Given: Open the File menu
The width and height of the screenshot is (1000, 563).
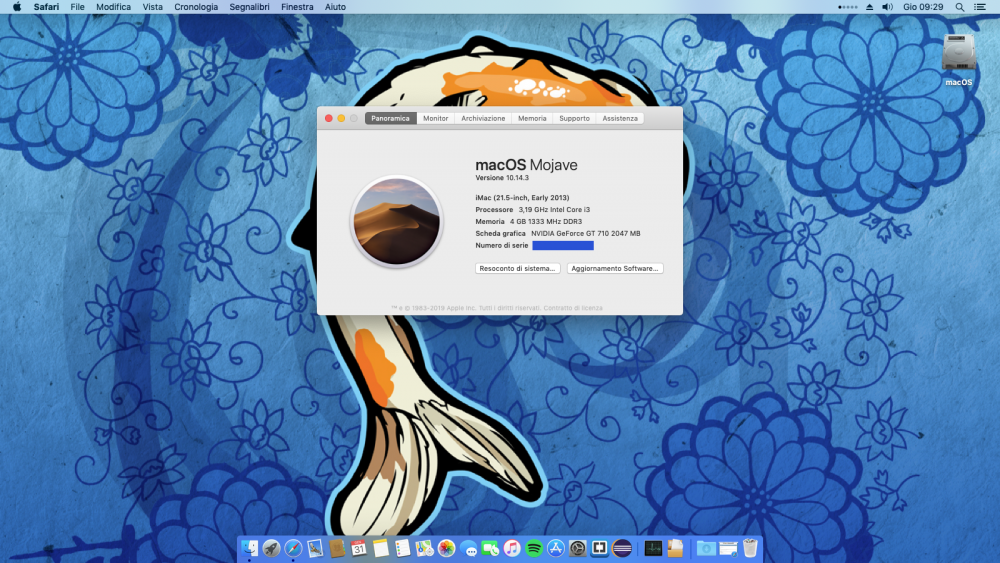Looking at the screenshot, I should point(77,7).
